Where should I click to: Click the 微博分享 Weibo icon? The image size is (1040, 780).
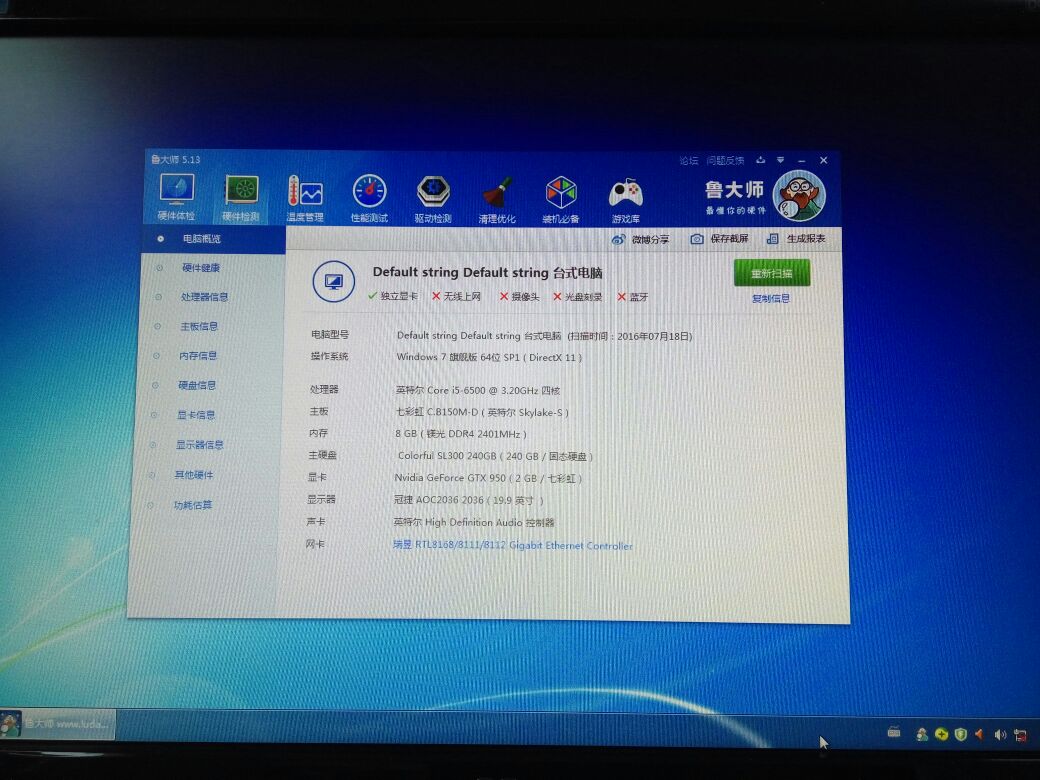(618, 239)
